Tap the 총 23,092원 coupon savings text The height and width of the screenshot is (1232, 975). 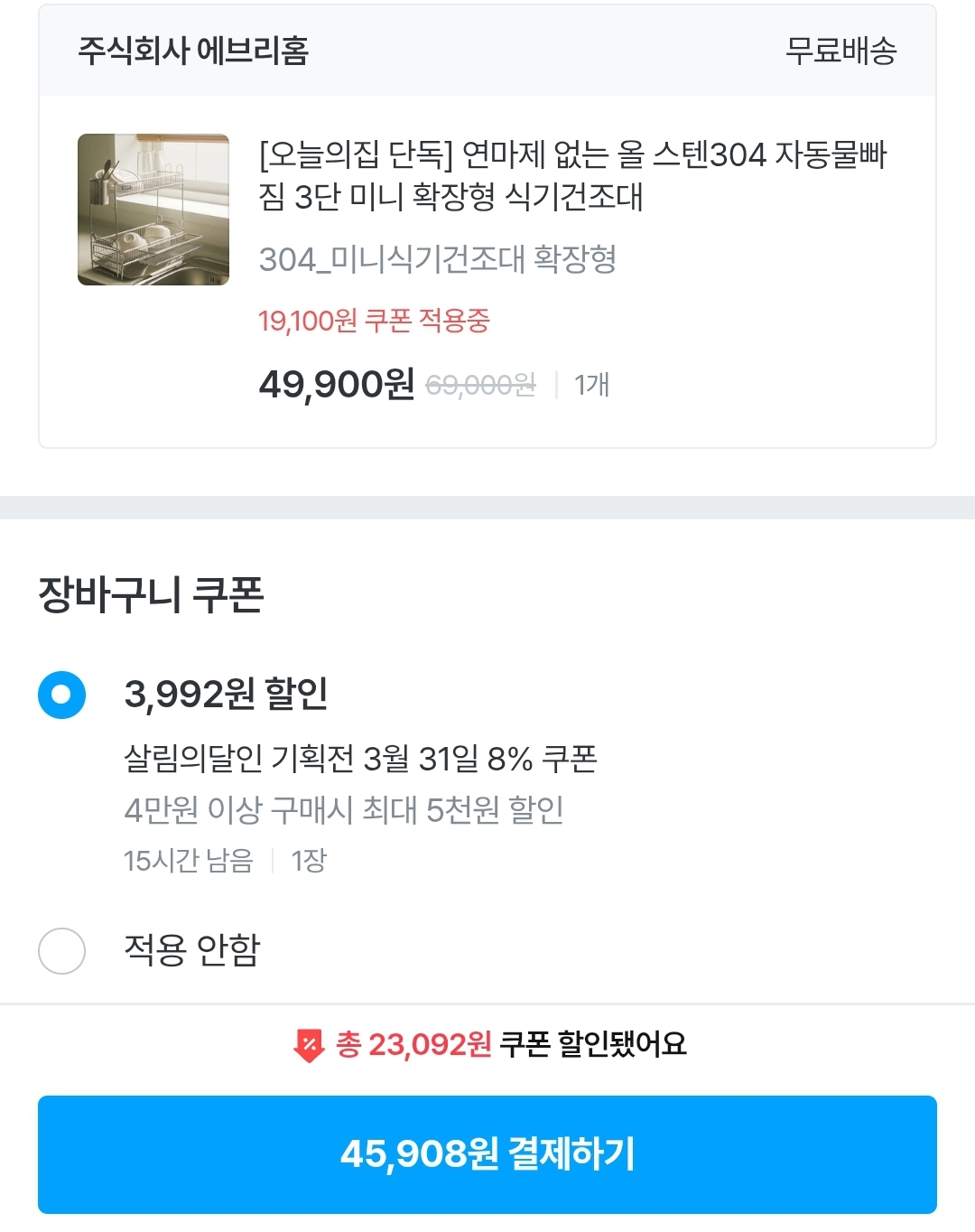413,1045
